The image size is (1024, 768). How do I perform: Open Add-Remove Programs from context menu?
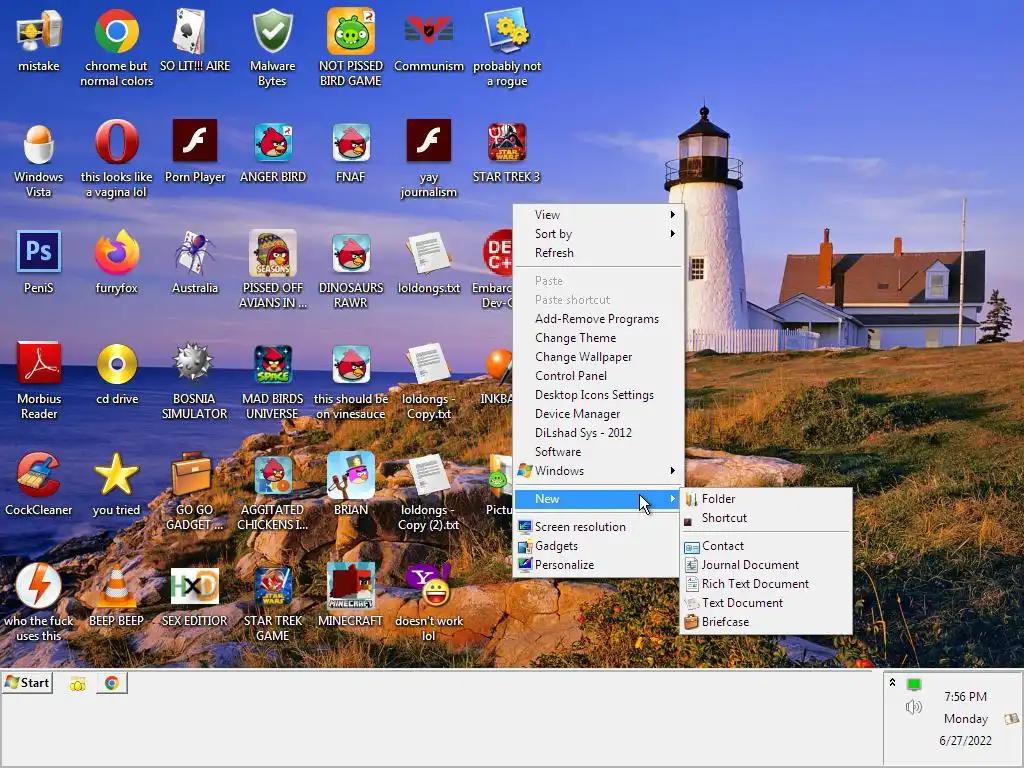point(598,319)
